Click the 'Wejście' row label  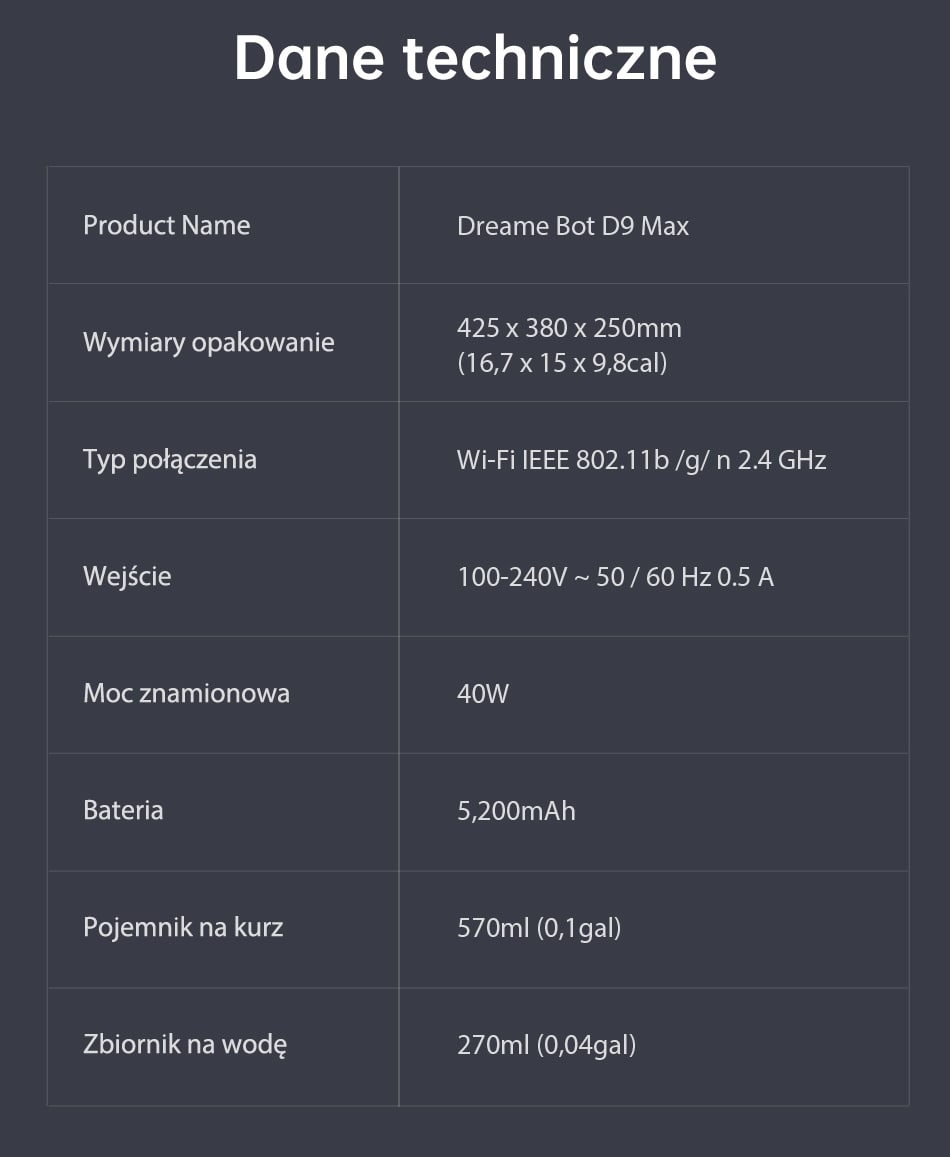[x=127, y=577]
